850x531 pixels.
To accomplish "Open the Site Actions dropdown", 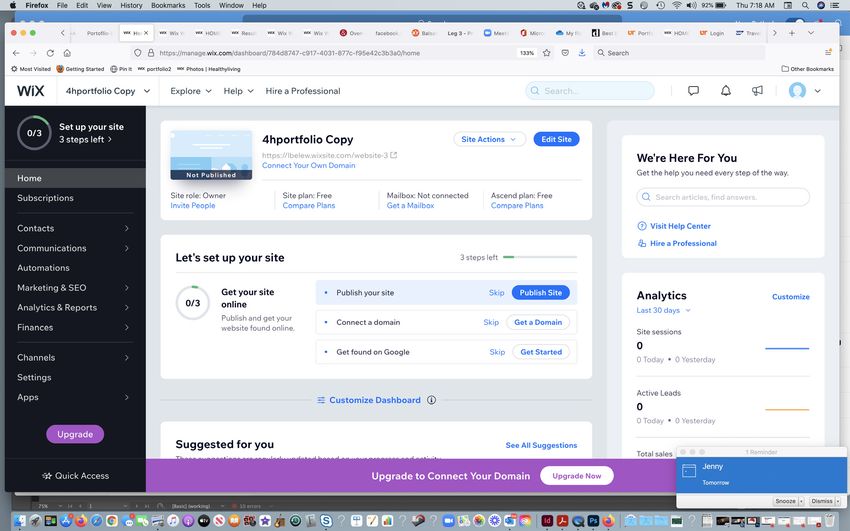I will 489,139.
